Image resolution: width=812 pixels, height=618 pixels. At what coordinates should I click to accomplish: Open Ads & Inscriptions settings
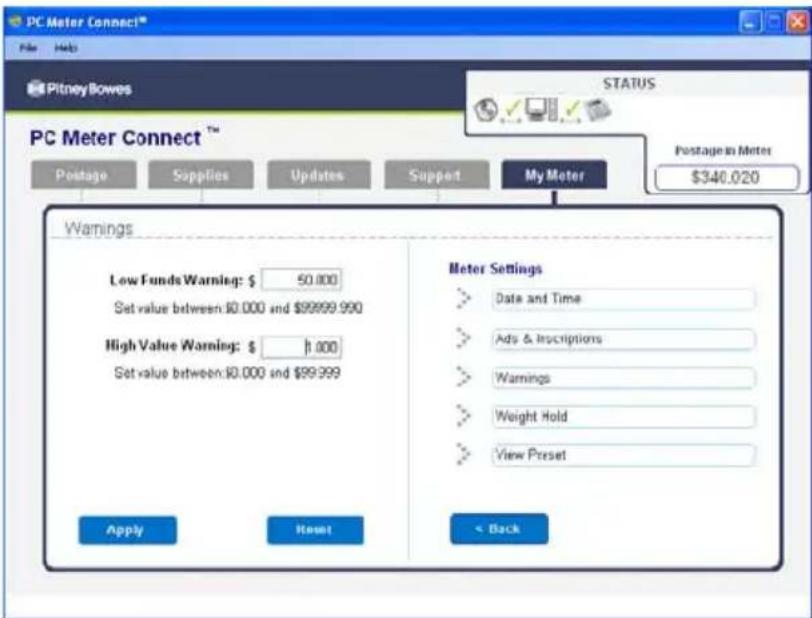click(623, 339)
